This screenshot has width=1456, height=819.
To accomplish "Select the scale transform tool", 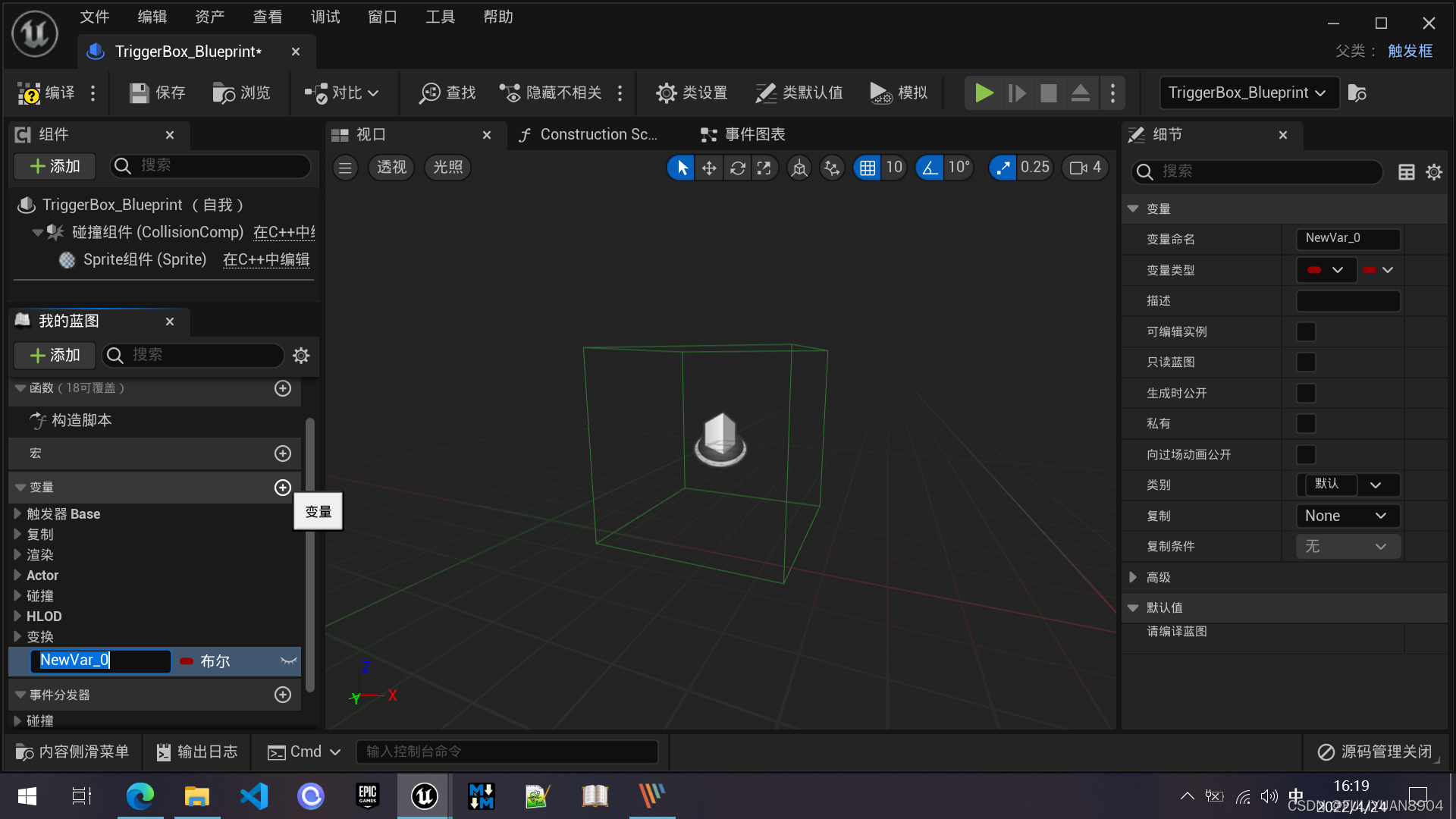I will (x=764, y=168).
